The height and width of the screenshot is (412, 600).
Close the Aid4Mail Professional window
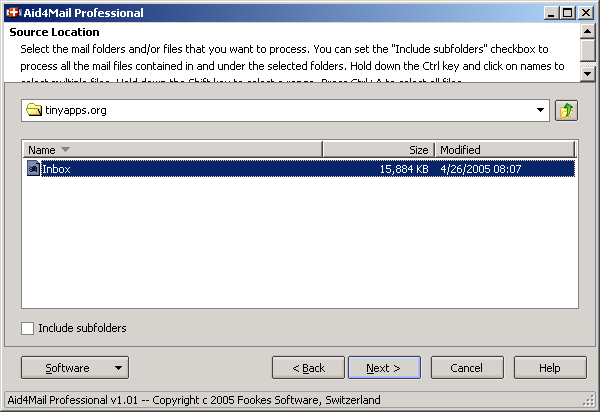[585, 13]
